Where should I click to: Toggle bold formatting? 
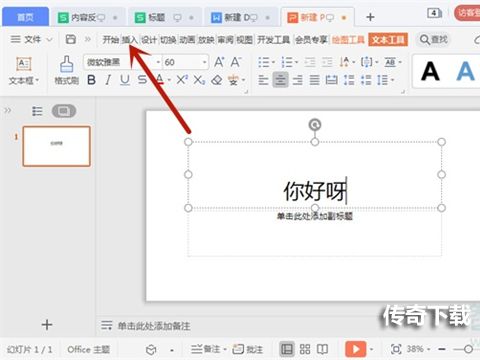91,80
